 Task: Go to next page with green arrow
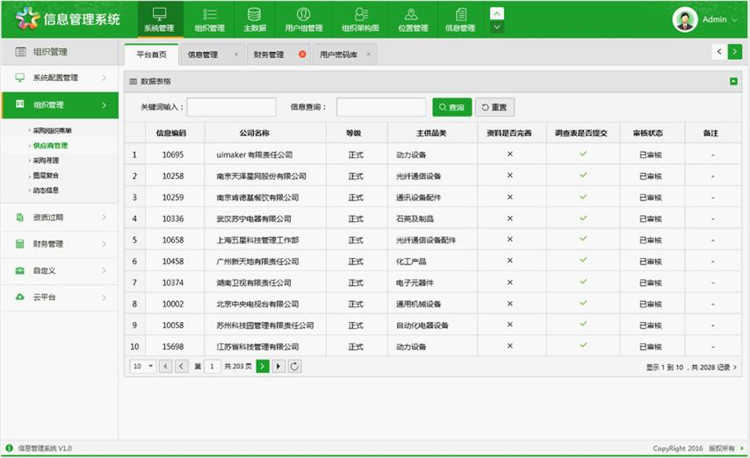263,366
